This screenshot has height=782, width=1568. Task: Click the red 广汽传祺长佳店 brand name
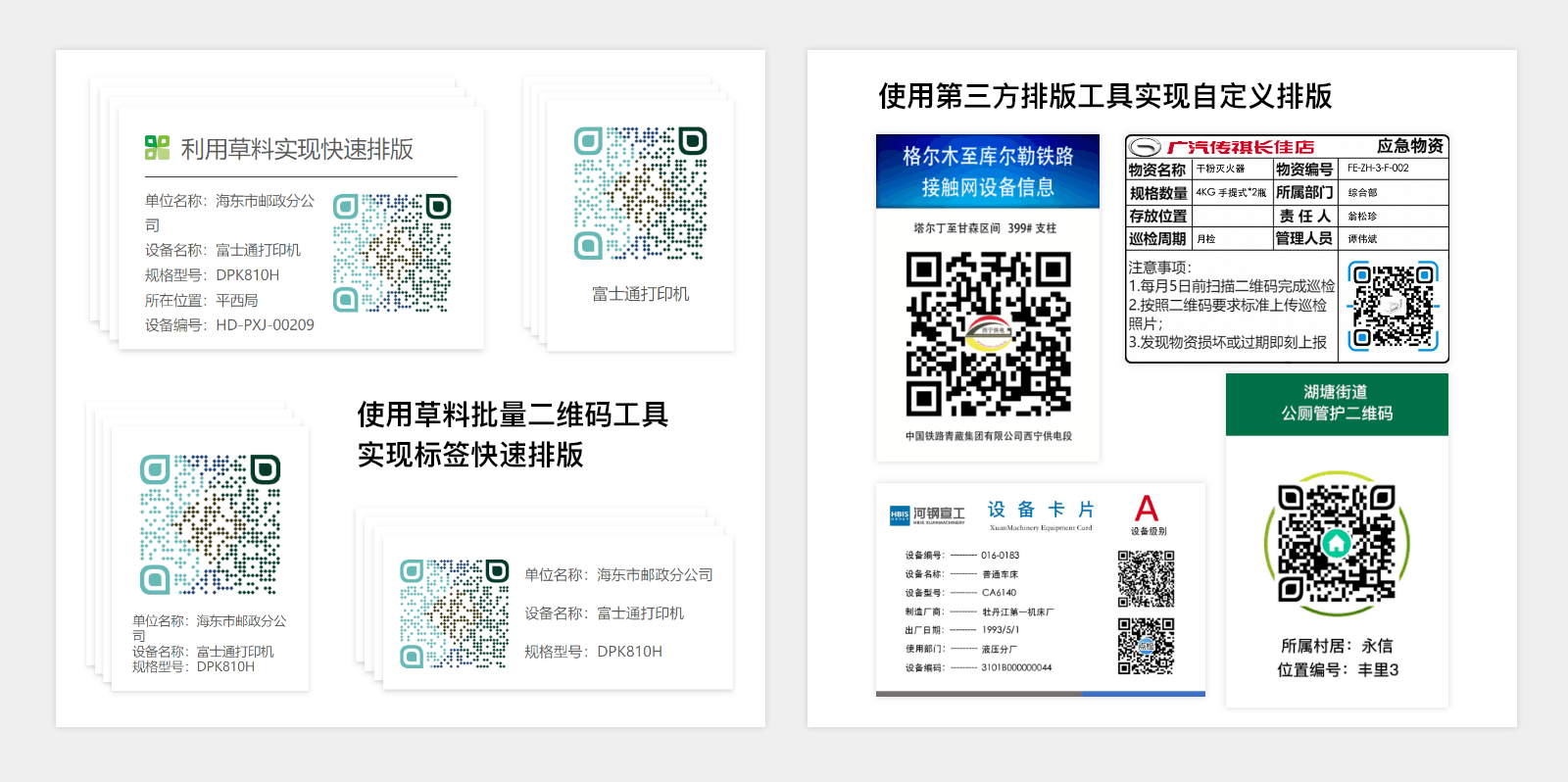pyautogui.click(x=1241, y=147)
